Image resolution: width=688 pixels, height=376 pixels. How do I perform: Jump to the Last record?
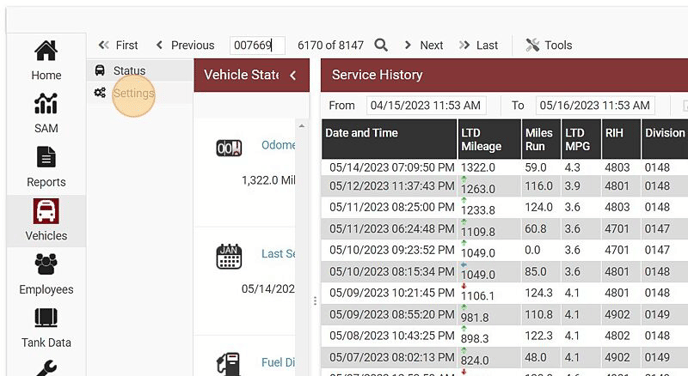478,45
